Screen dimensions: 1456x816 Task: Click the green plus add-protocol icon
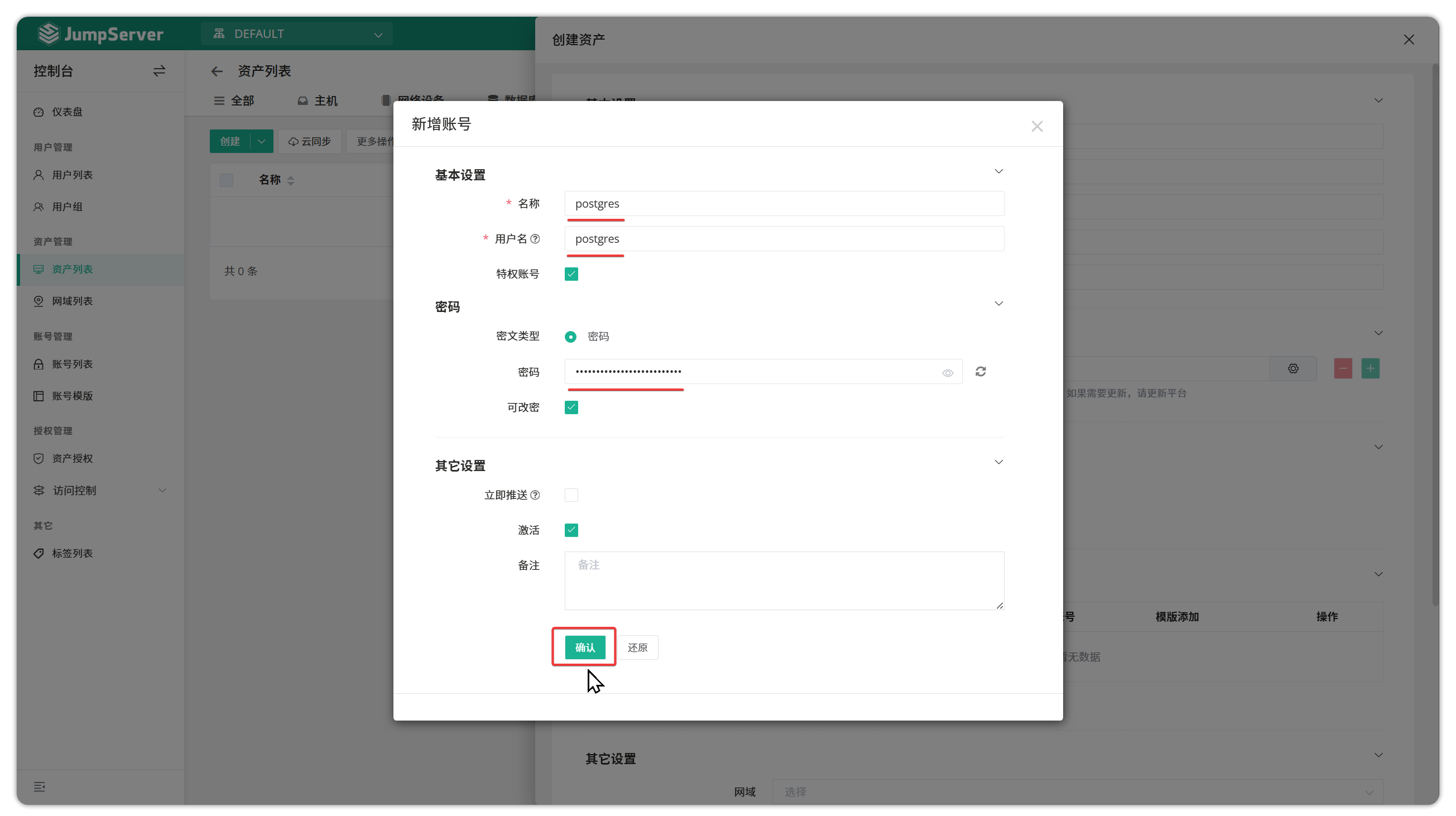1370,368
